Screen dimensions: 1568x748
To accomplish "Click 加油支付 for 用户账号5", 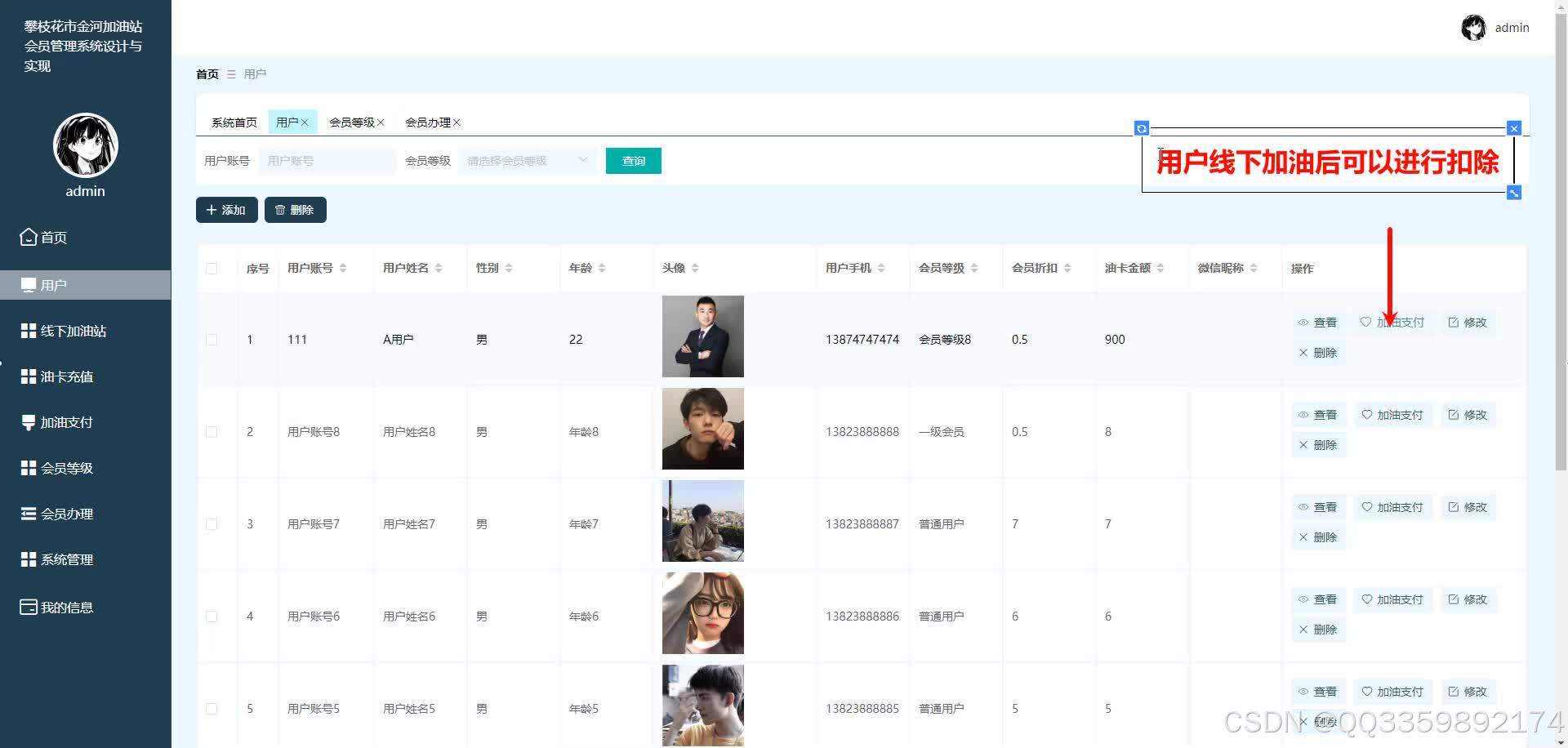I will click(x=1392, y=692).
